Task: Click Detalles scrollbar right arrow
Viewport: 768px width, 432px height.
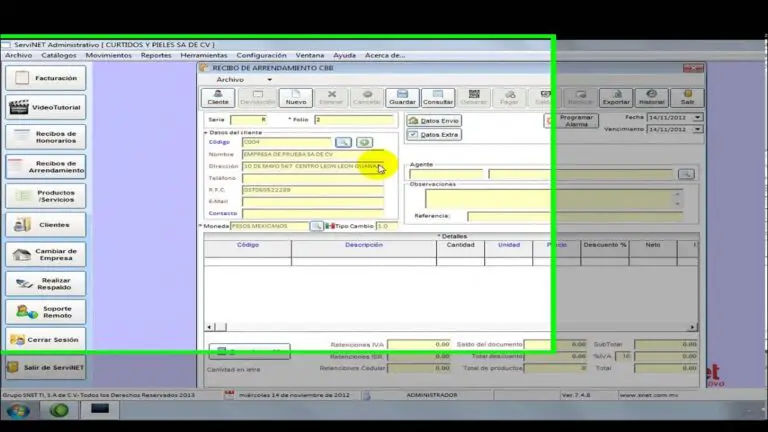Action: click(x=693, y=327)
